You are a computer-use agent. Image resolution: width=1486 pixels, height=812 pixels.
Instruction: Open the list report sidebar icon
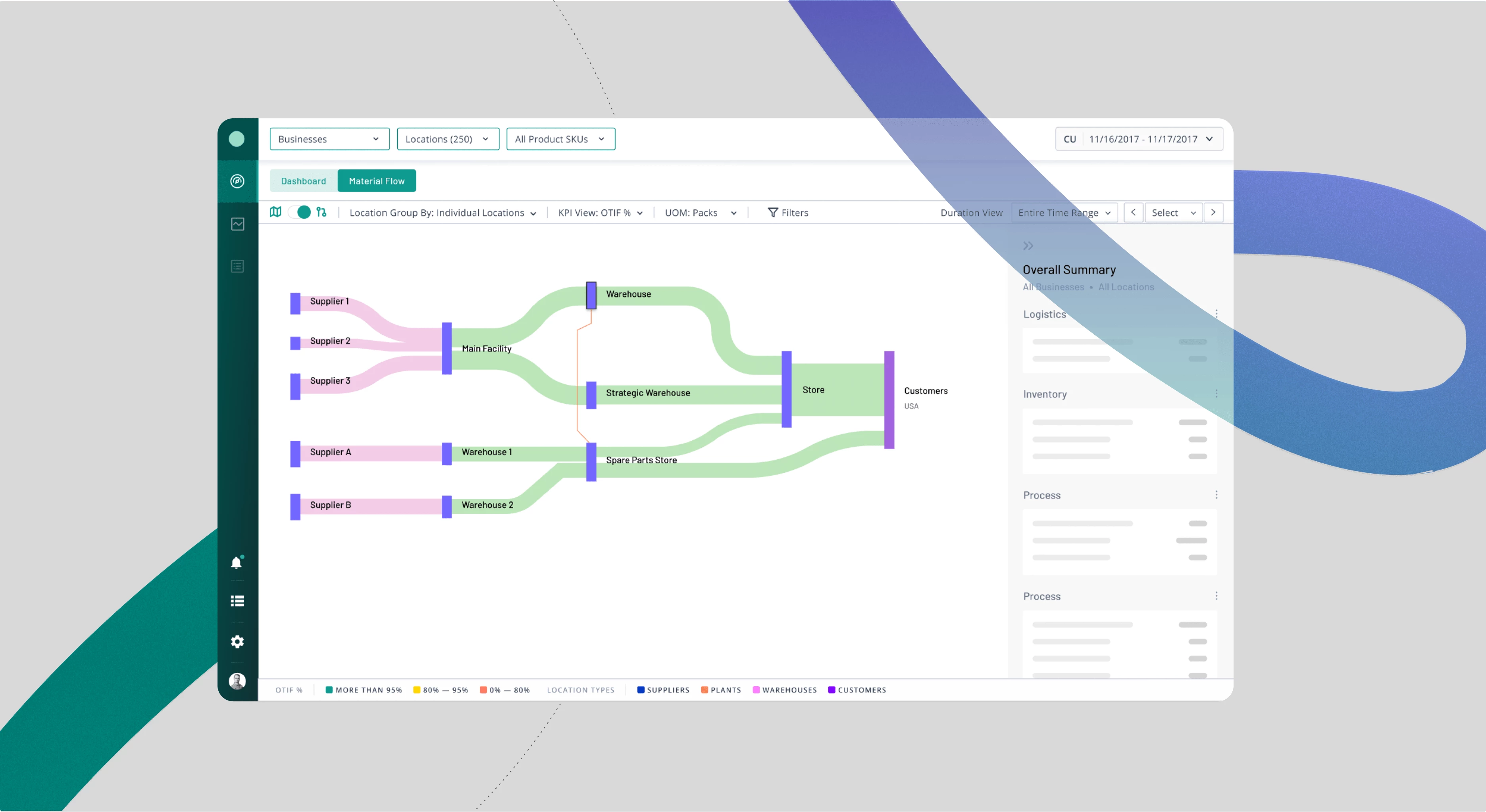tap(237, 266)
